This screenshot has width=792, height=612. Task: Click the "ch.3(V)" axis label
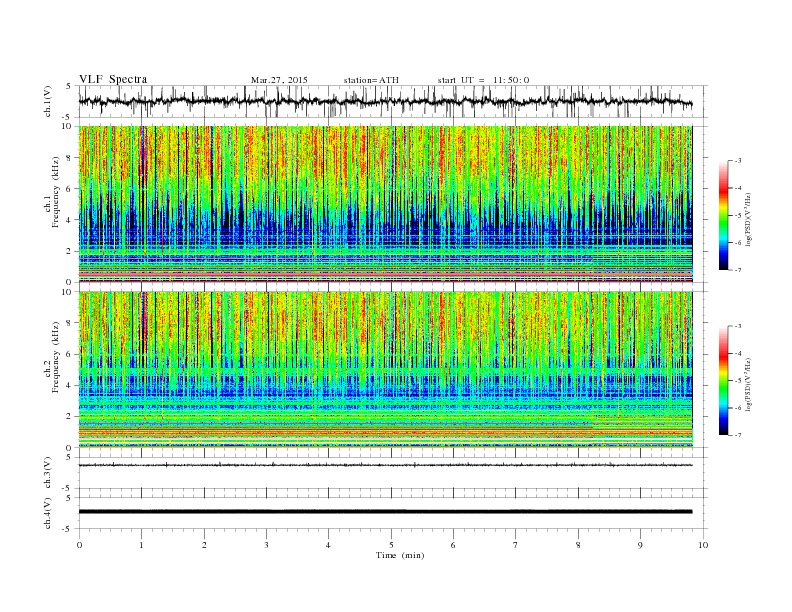[48, 473]
